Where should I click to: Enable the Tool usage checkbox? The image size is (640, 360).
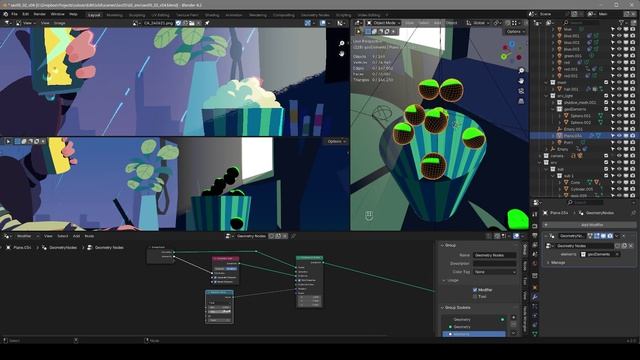475,296
